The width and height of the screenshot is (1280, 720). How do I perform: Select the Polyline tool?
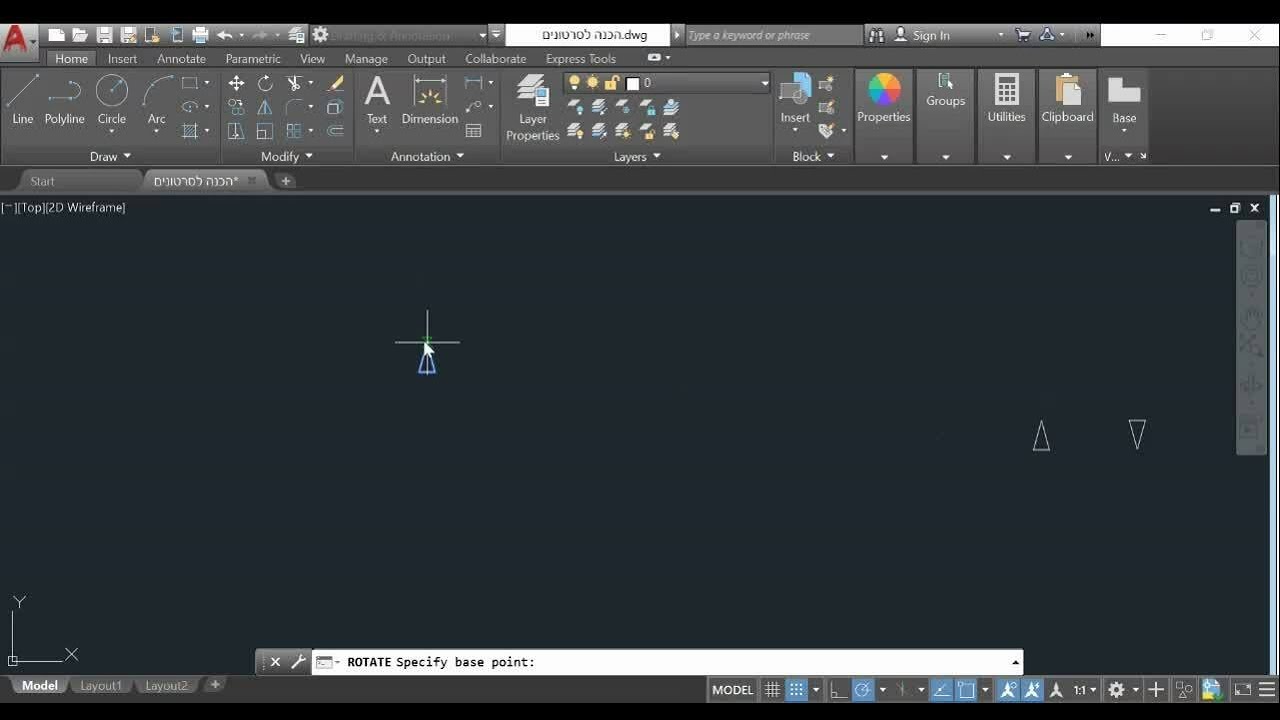point(64,100)
